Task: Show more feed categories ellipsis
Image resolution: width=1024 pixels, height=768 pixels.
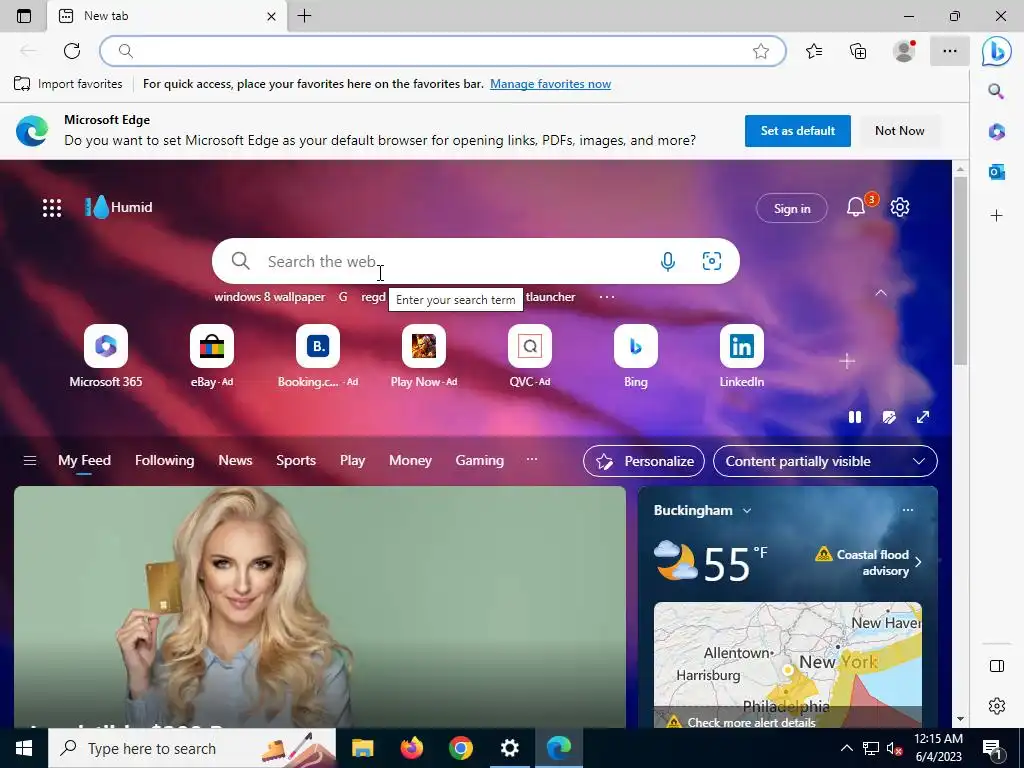Action: point(532,460)
